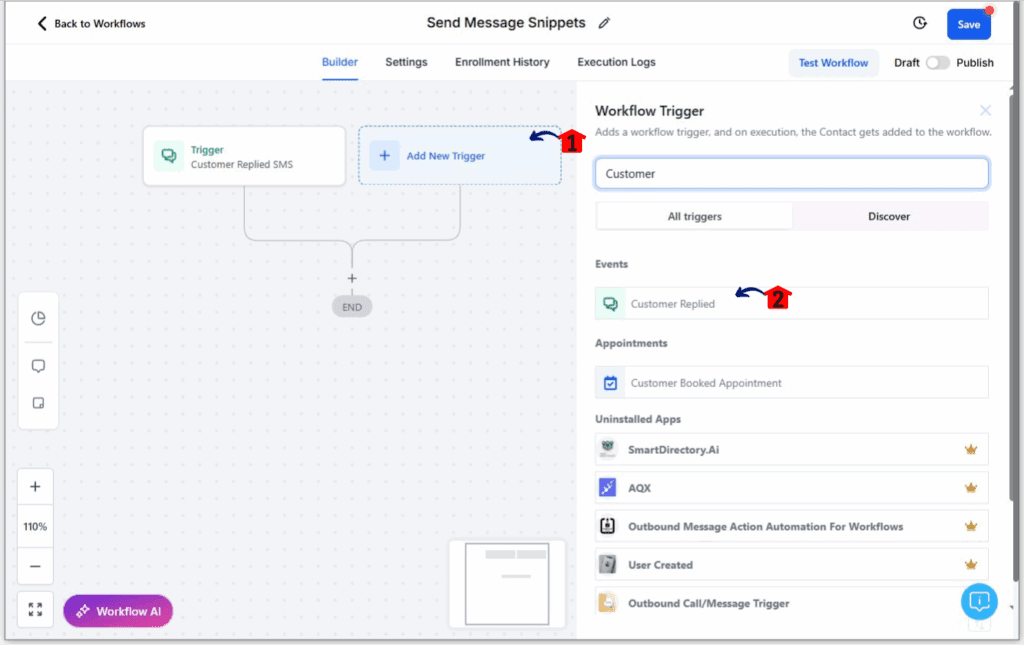Click the plus icon in Add New Trigger
The height and width of the screenshot is (645, 1024).
pyautogui.click(x=385, y=155)
